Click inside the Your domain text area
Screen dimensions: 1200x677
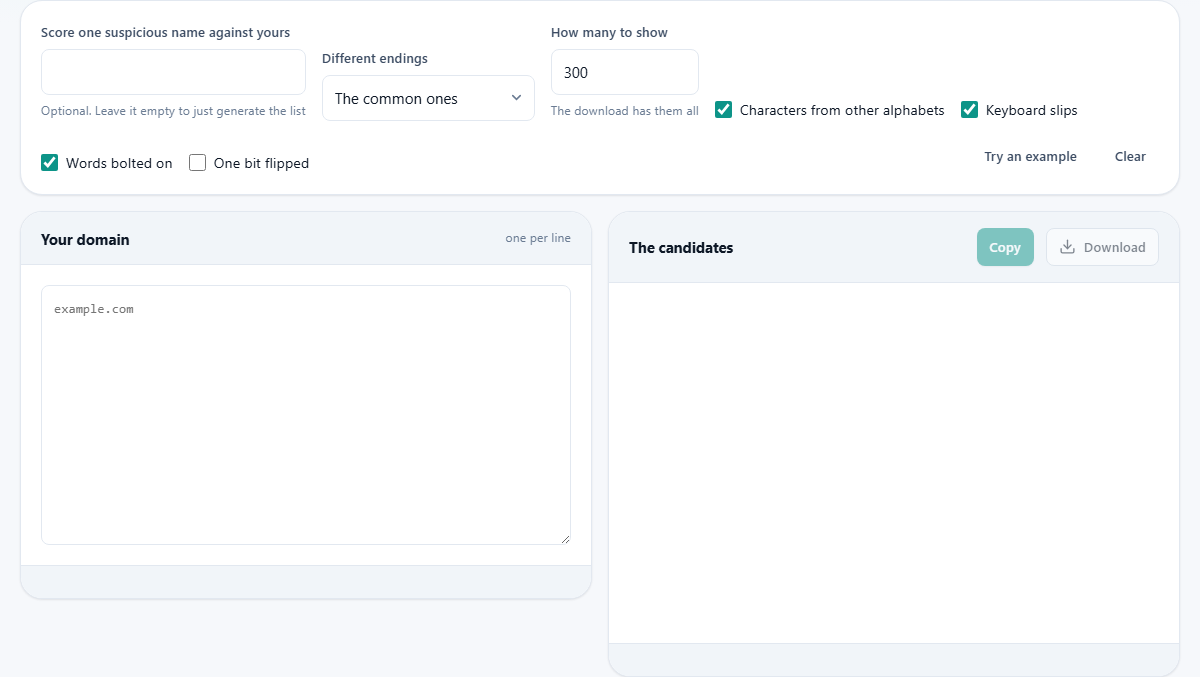306,415
